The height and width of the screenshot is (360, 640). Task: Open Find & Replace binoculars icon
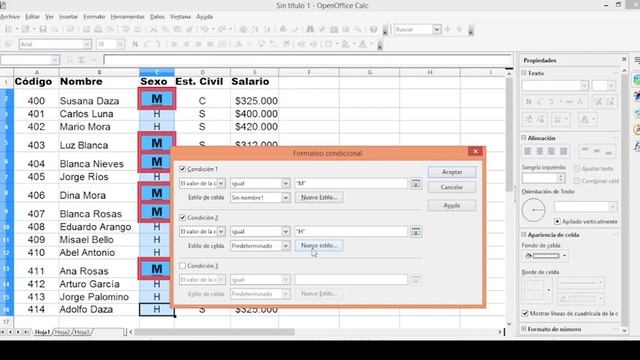coord(310,29)
